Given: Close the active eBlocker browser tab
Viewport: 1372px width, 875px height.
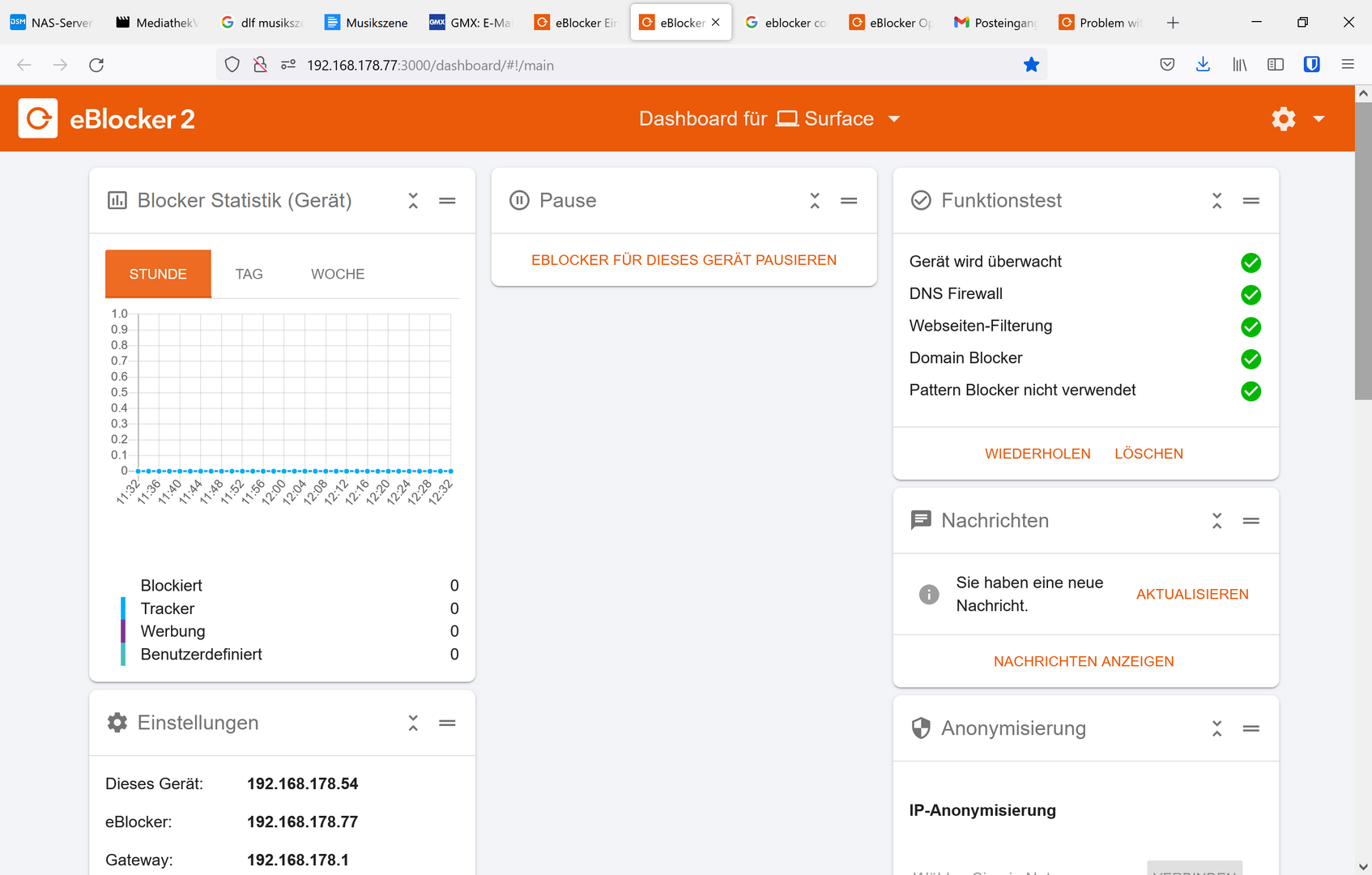Looking at the screenshot, I should coord(716,23).
